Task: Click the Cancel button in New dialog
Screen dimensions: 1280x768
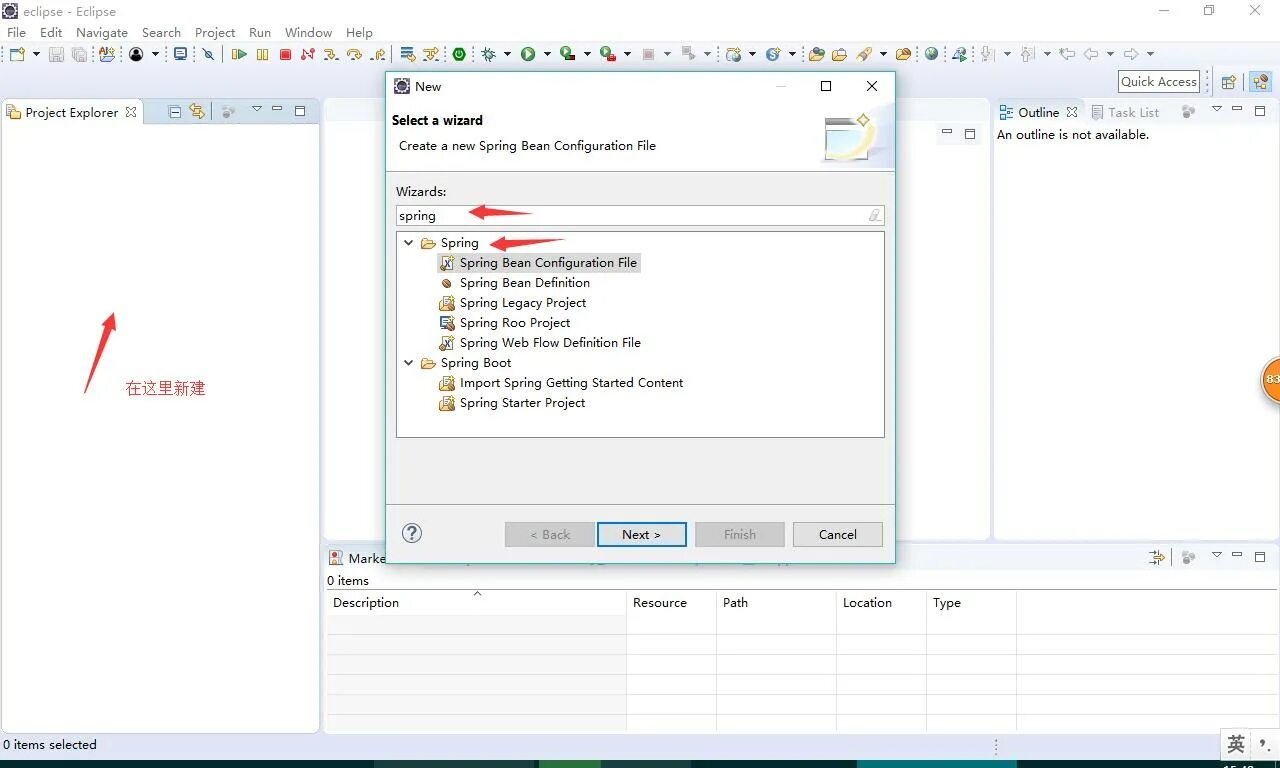Action: pyautogui.click(x=838, y=535)
